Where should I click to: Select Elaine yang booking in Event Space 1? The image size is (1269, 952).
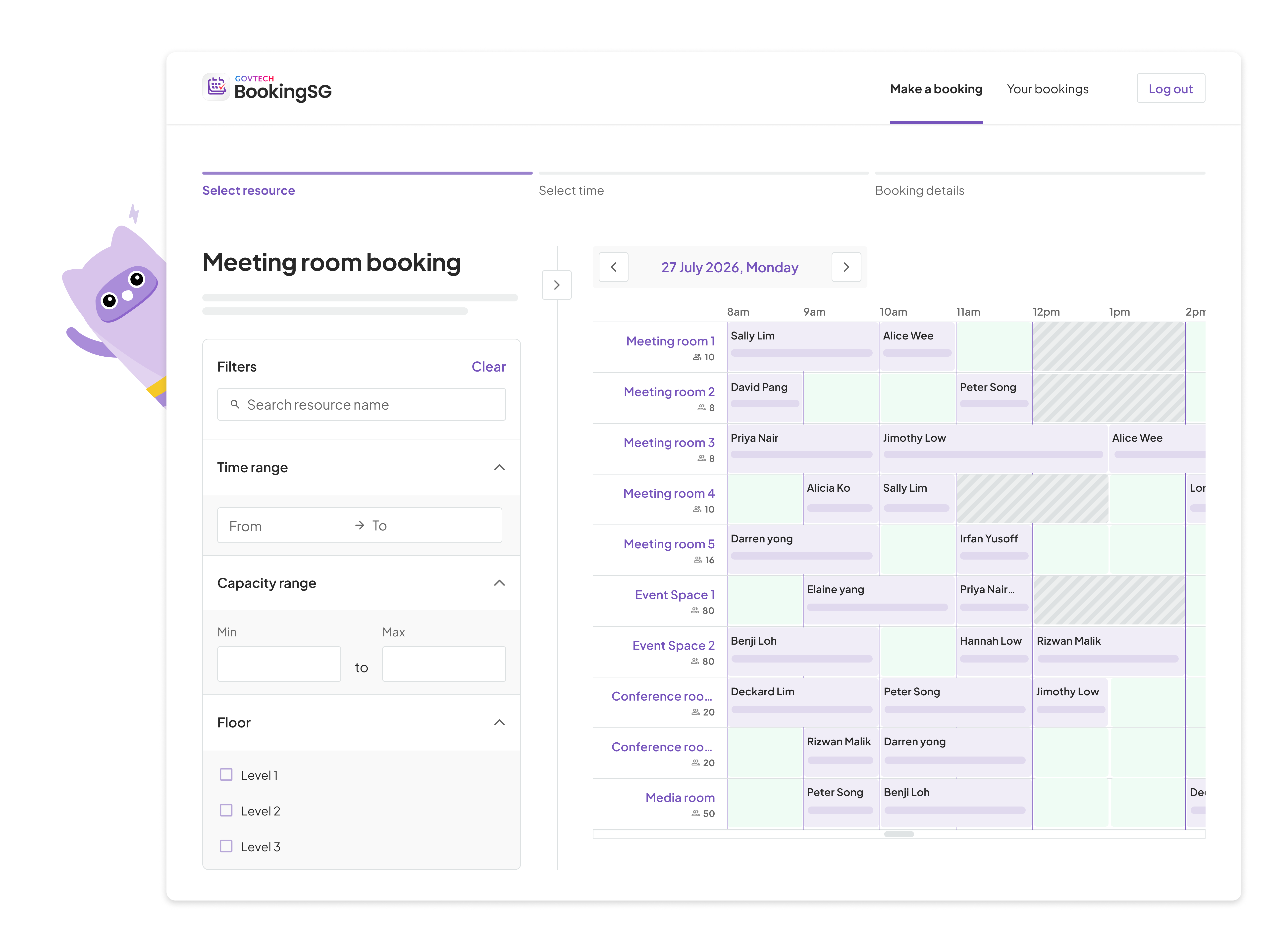[878, 600]
